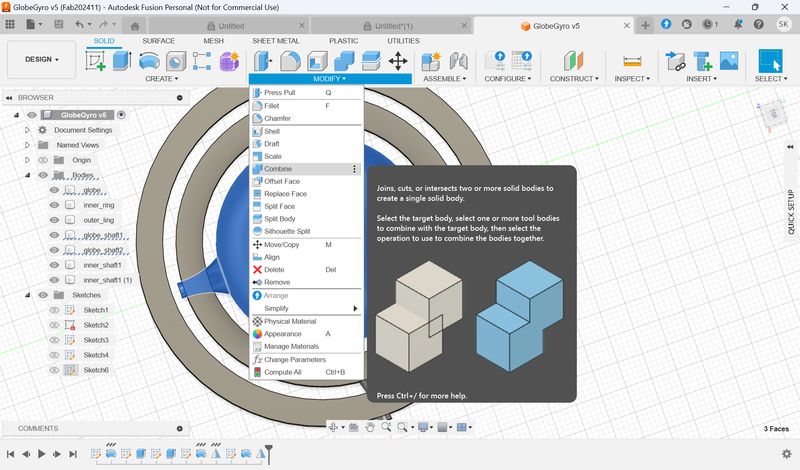Switch to the SURFACE tab
The image size is (800, 470).
tap(158, 41)
